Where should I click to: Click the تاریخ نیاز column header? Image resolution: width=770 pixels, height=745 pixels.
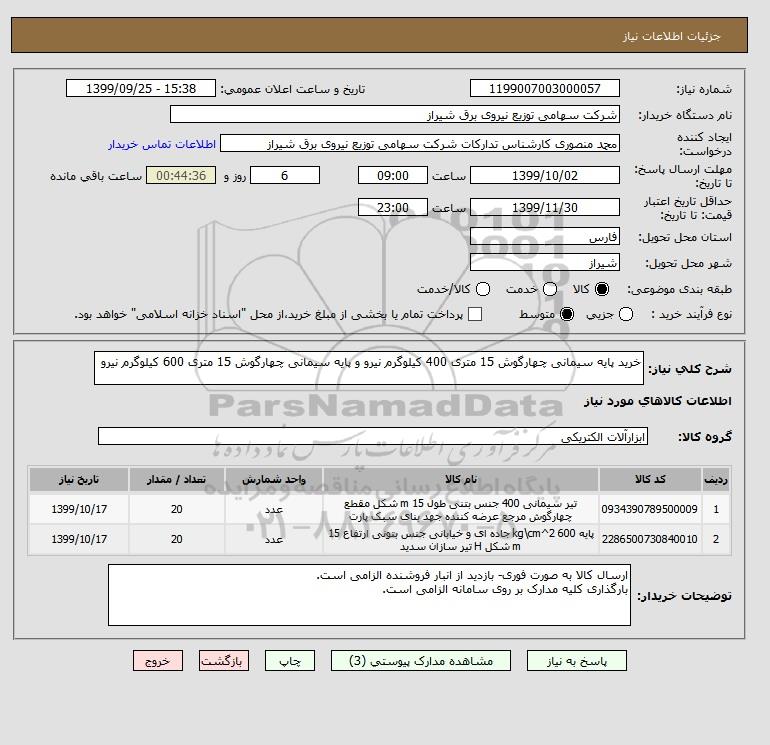point(79,479)
